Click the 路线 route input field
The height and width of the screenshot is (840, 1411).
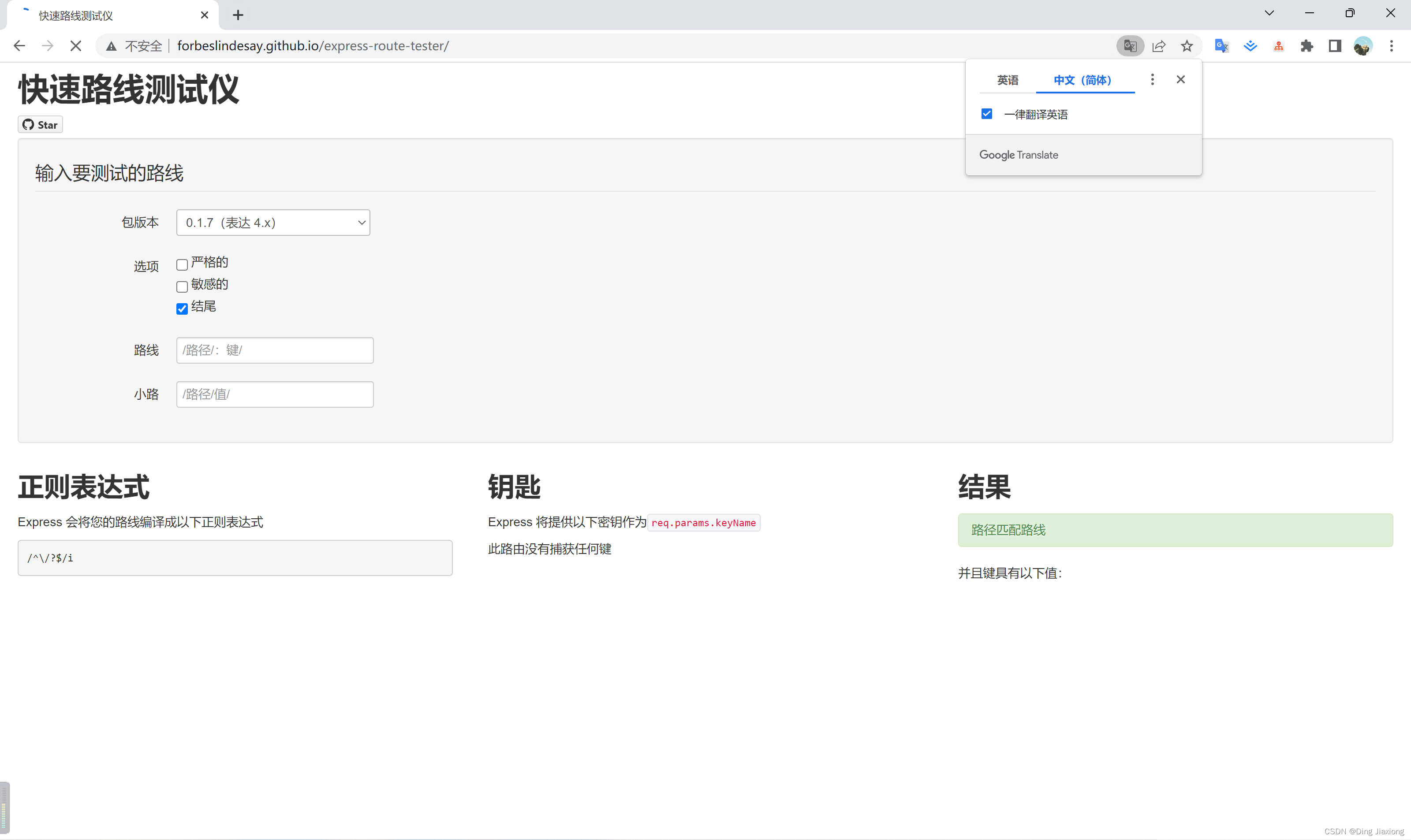coord(275,350)
